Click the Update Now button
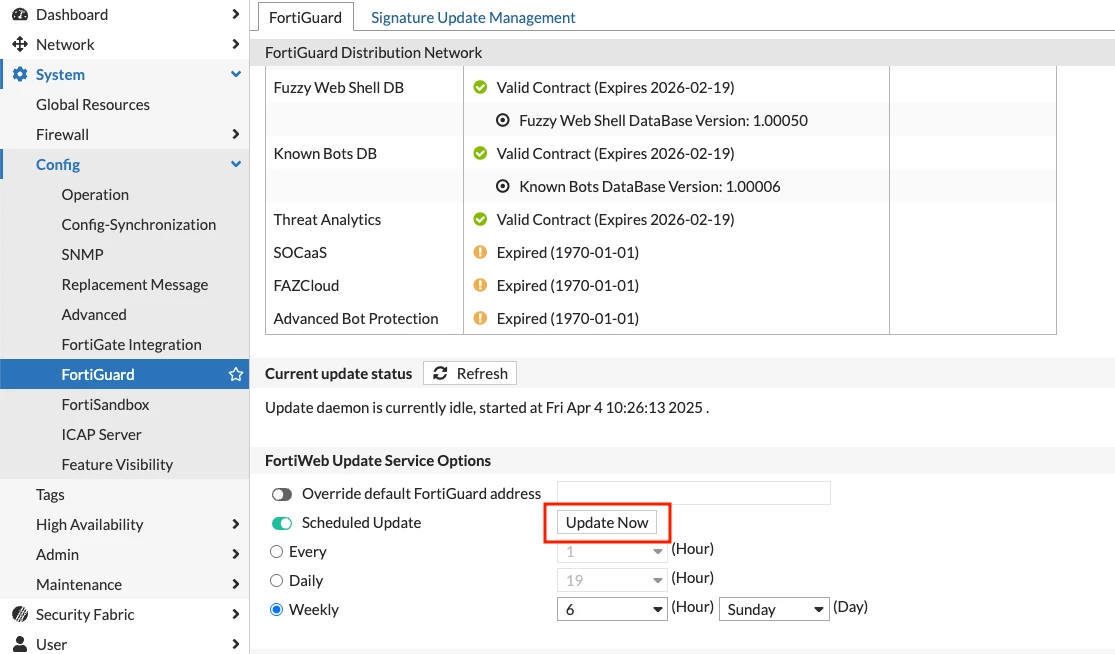The width and height of the screenshot is (1115, 654). coord(607,522)
